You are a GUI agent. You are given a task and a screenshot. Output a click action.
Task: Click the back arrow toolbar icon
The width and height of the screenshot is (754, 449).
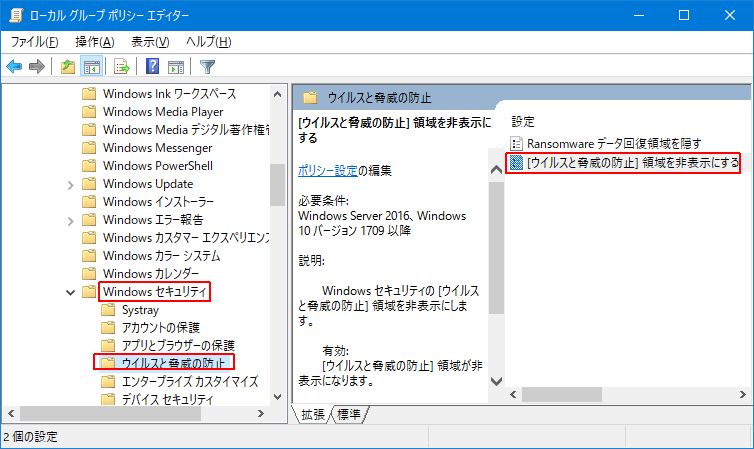click(14, 67)
